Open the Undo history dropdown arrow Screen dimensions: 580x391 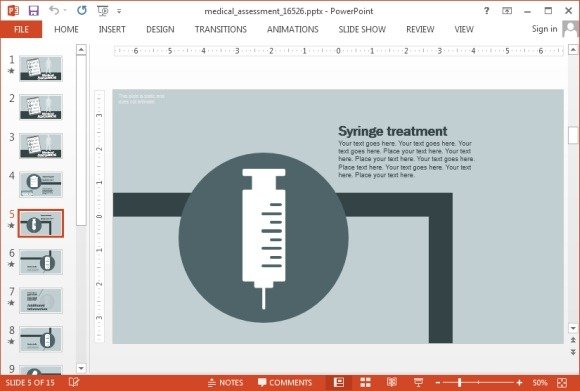click(65, 11)
